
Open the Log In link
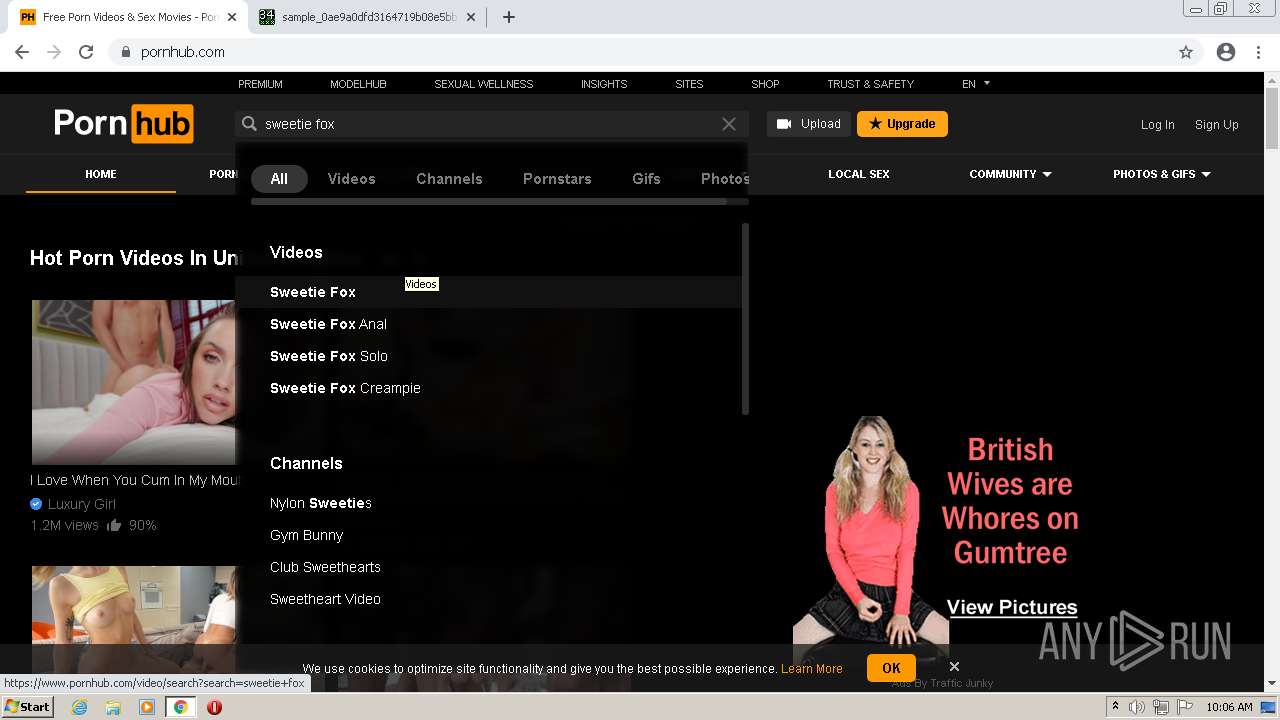coord(1157,125)
